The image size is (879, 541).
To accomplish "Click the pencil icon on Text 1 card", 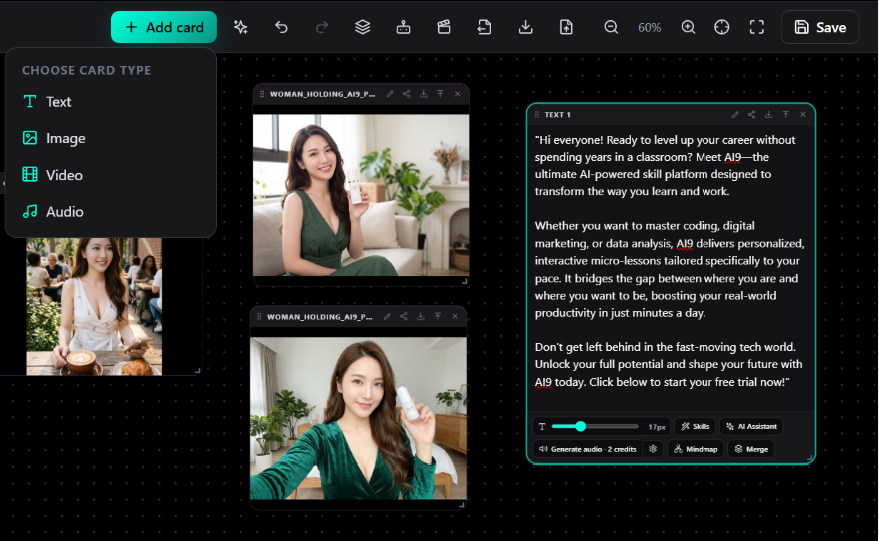I will pyautogui.click(x=735, y=114).
